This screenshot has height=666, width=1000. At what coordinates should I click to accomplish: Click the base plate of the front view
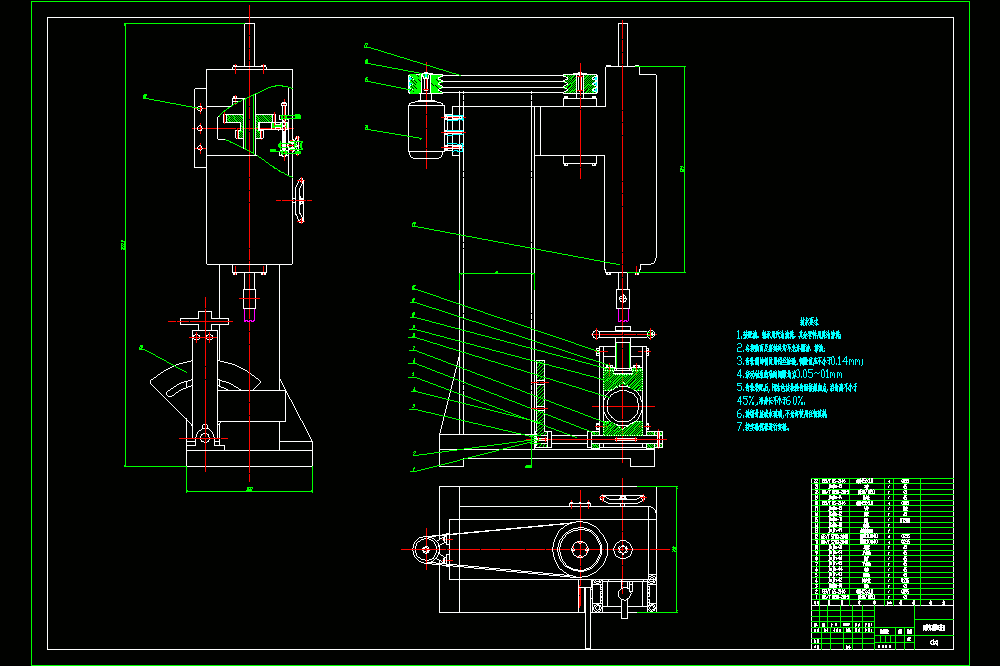point(547,450)
